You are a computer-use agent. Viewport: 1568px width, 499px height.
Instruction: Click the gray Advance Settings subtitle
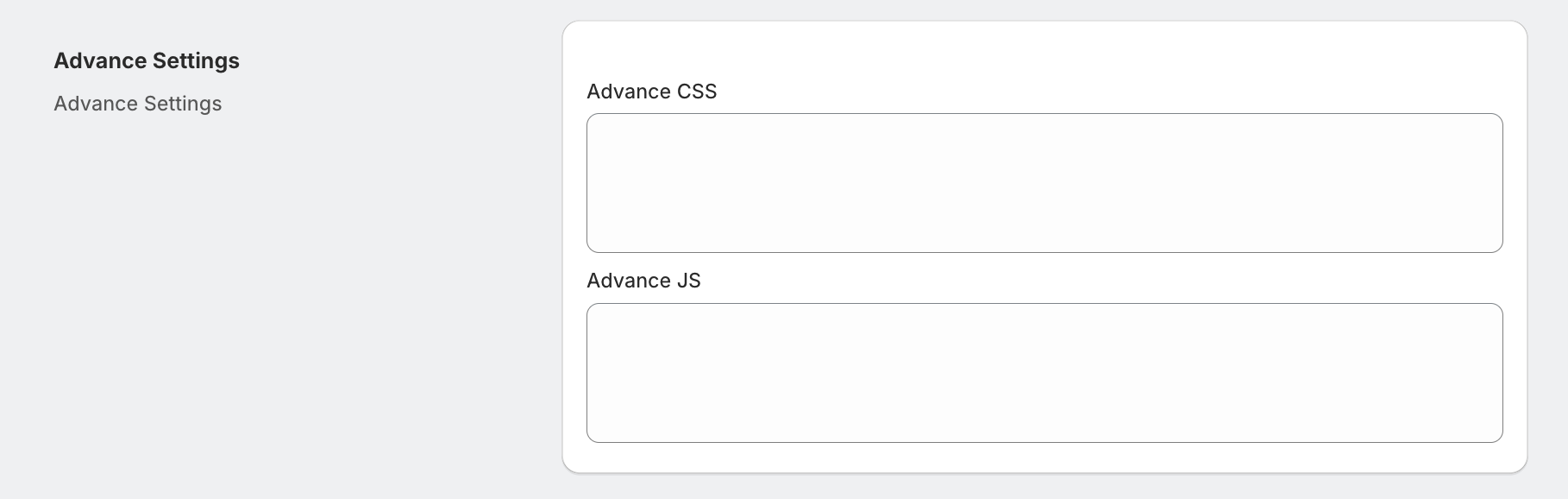click(138, 104)
